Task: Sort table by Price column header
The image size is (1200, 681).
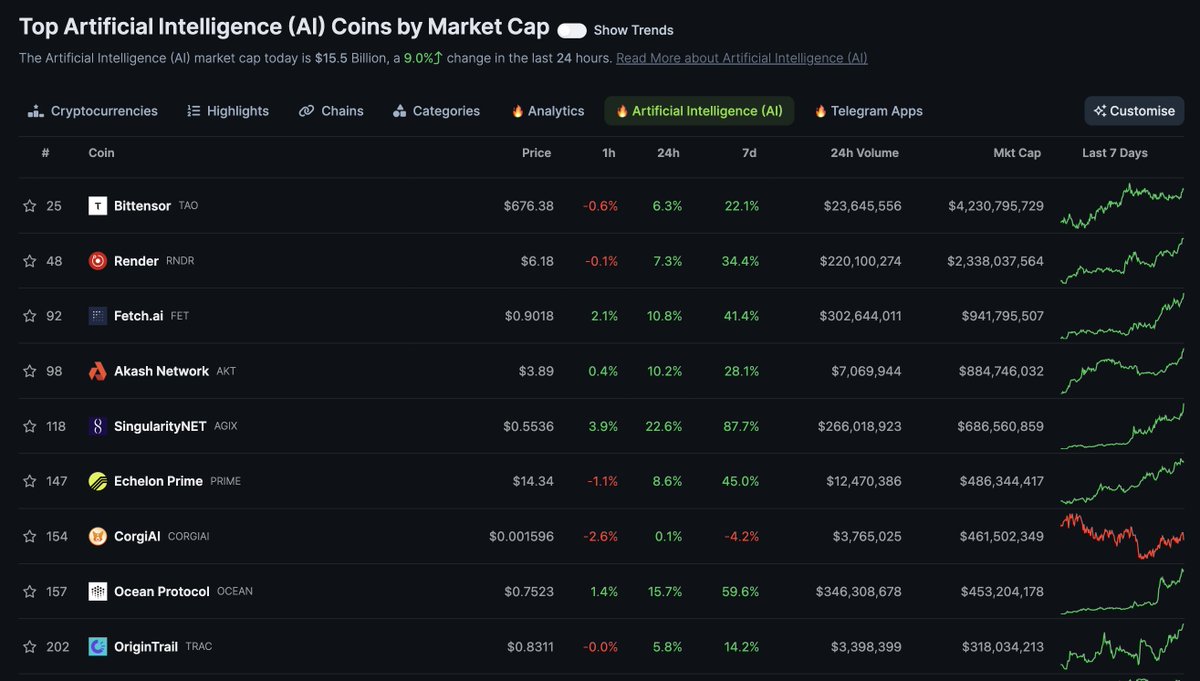Action: tap(537, 153)
